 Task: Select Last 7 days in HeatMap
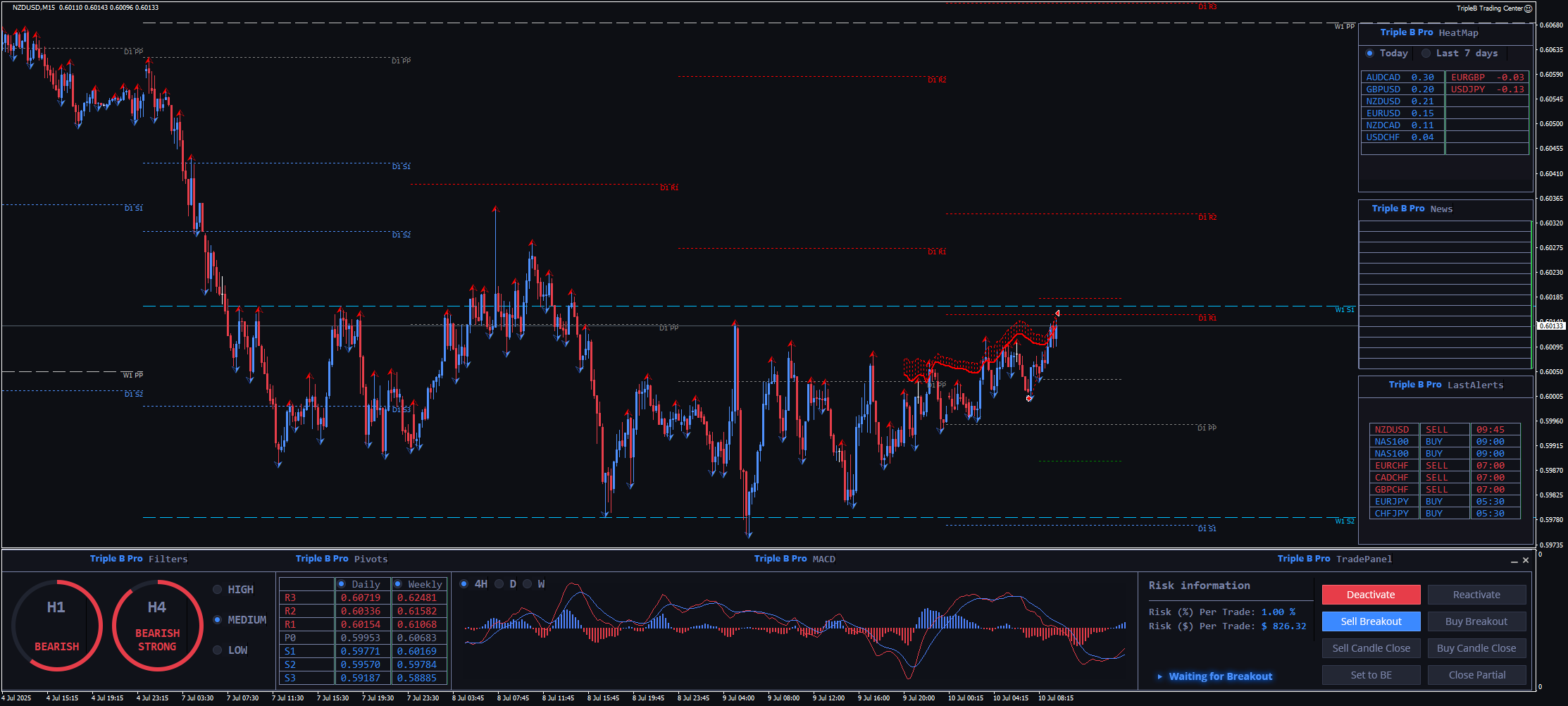pos(1426,54)
